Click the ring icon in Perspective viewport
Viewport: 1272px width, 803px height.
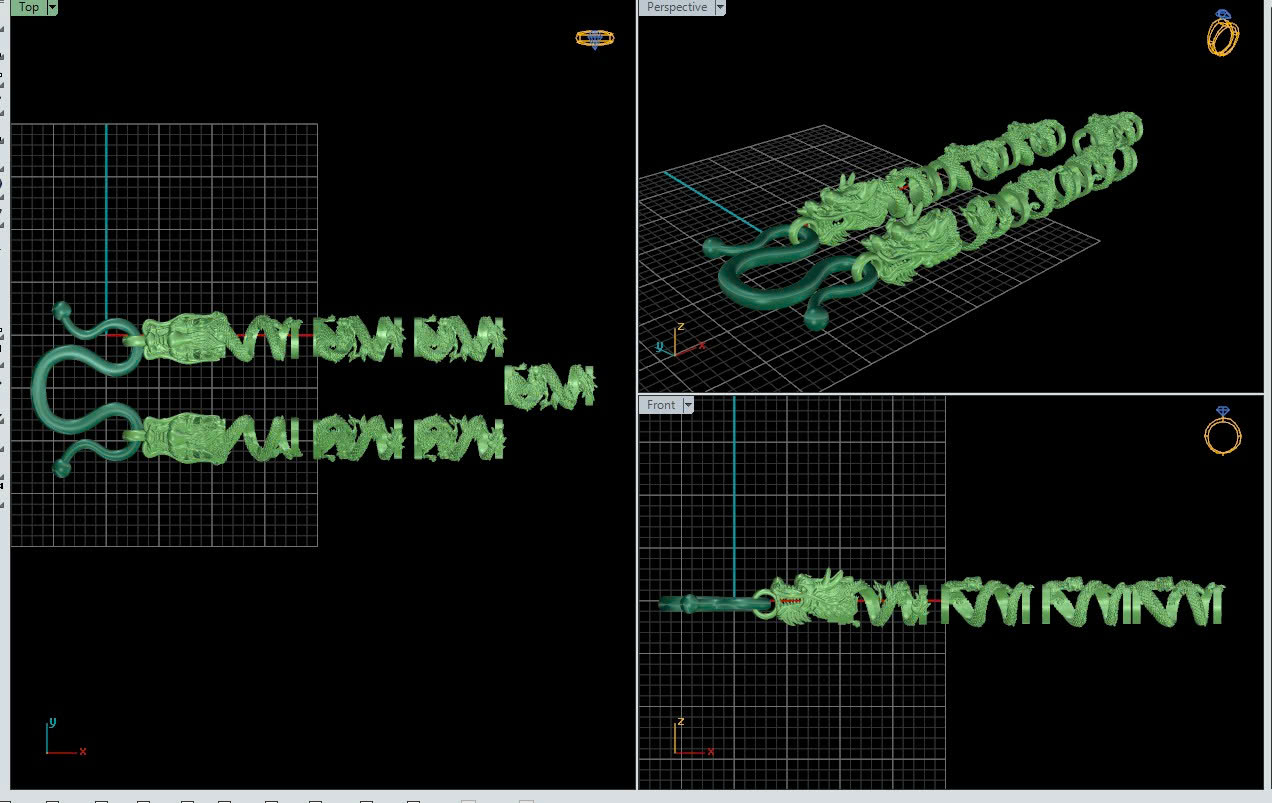click(1224, 33)
